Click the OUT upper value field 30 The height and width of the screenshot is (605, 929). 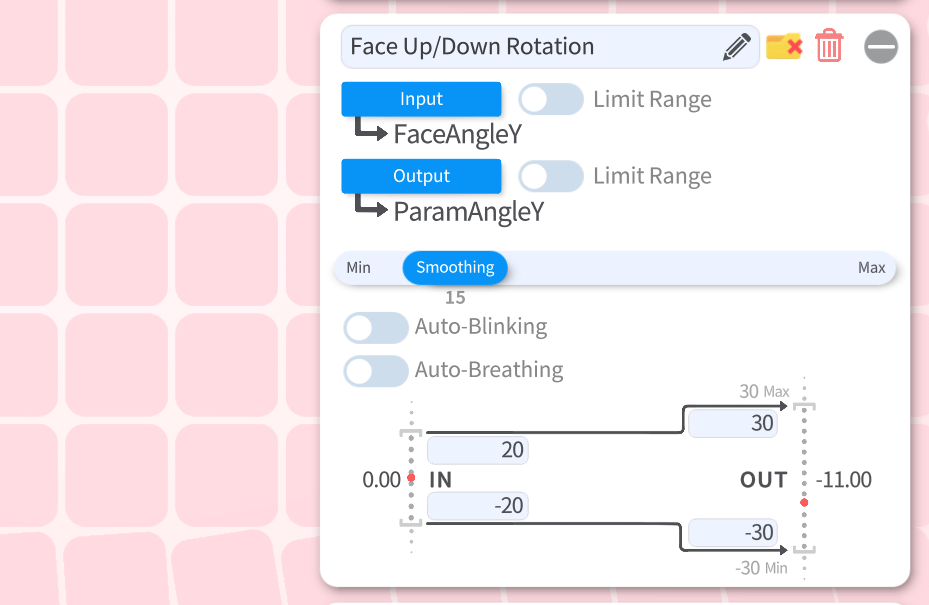734,423
